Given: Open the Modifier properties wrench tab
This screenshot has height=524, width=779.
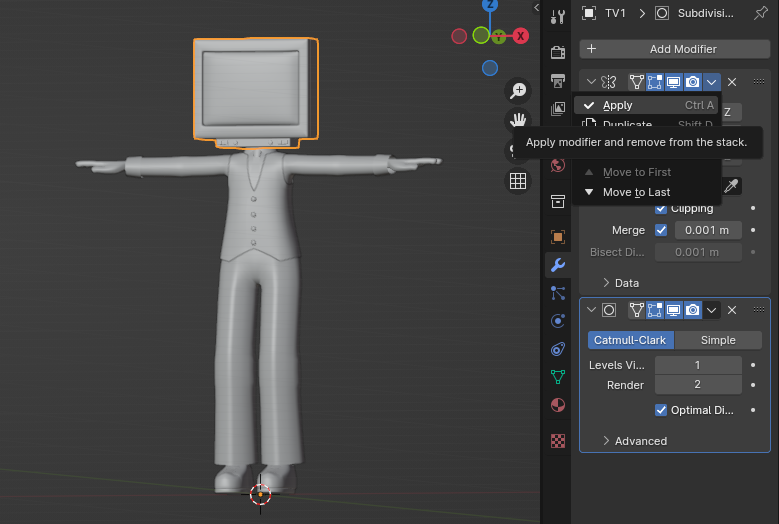Looking at the screenshot, I should 557,265.
